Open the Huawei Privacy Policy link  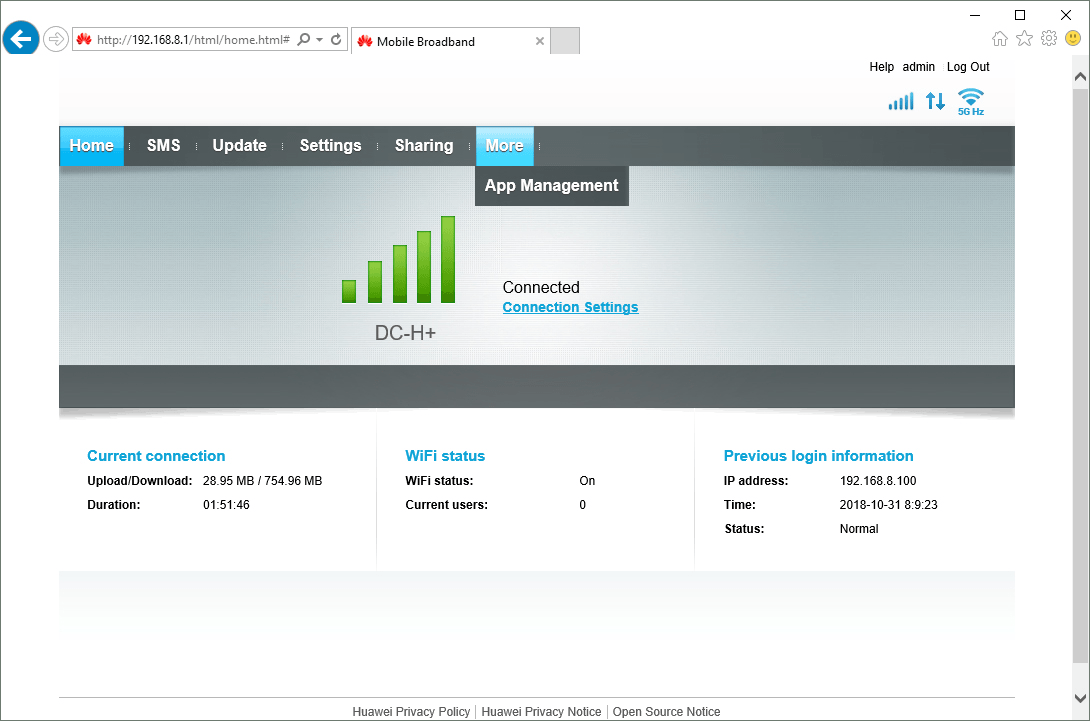pyautogui.click(x=411, y=711)
